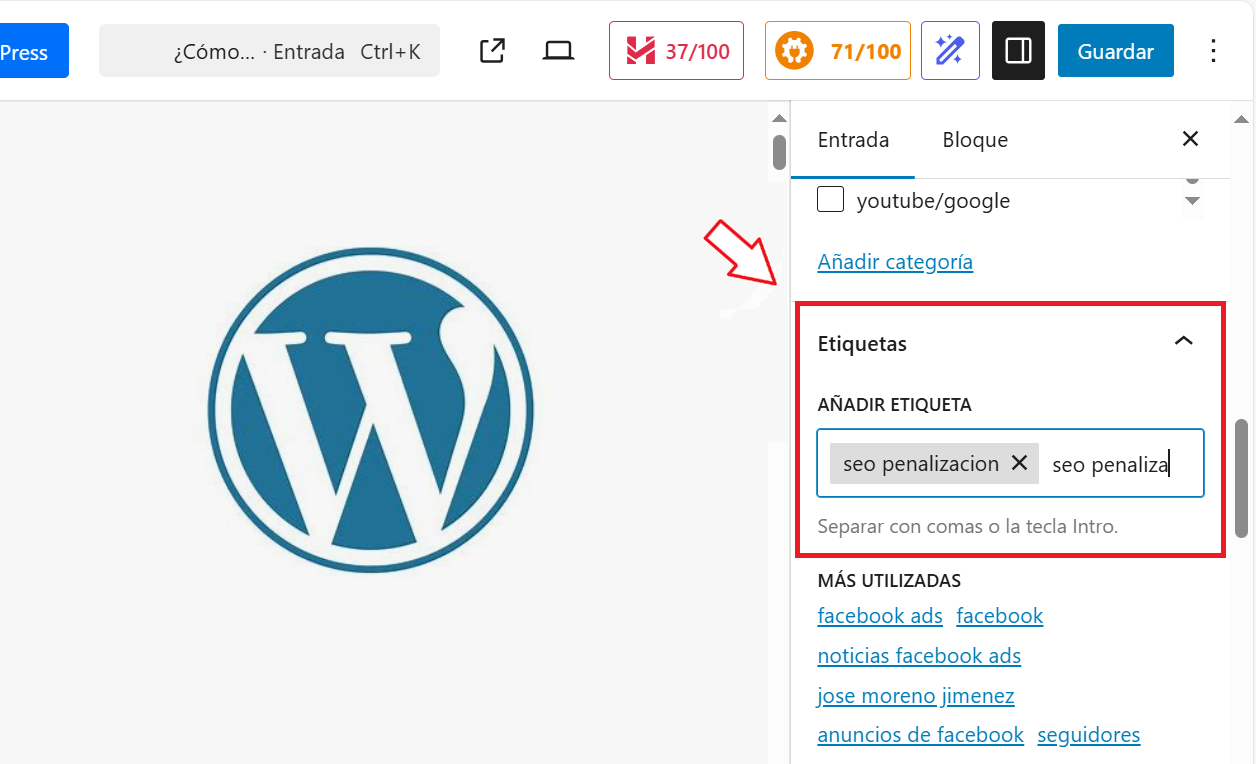The width and height of the screenshot is (1256, 764).
Task: Select the anuncios de facebook tag
Action: pyautogui.click(x=921, y=735)
